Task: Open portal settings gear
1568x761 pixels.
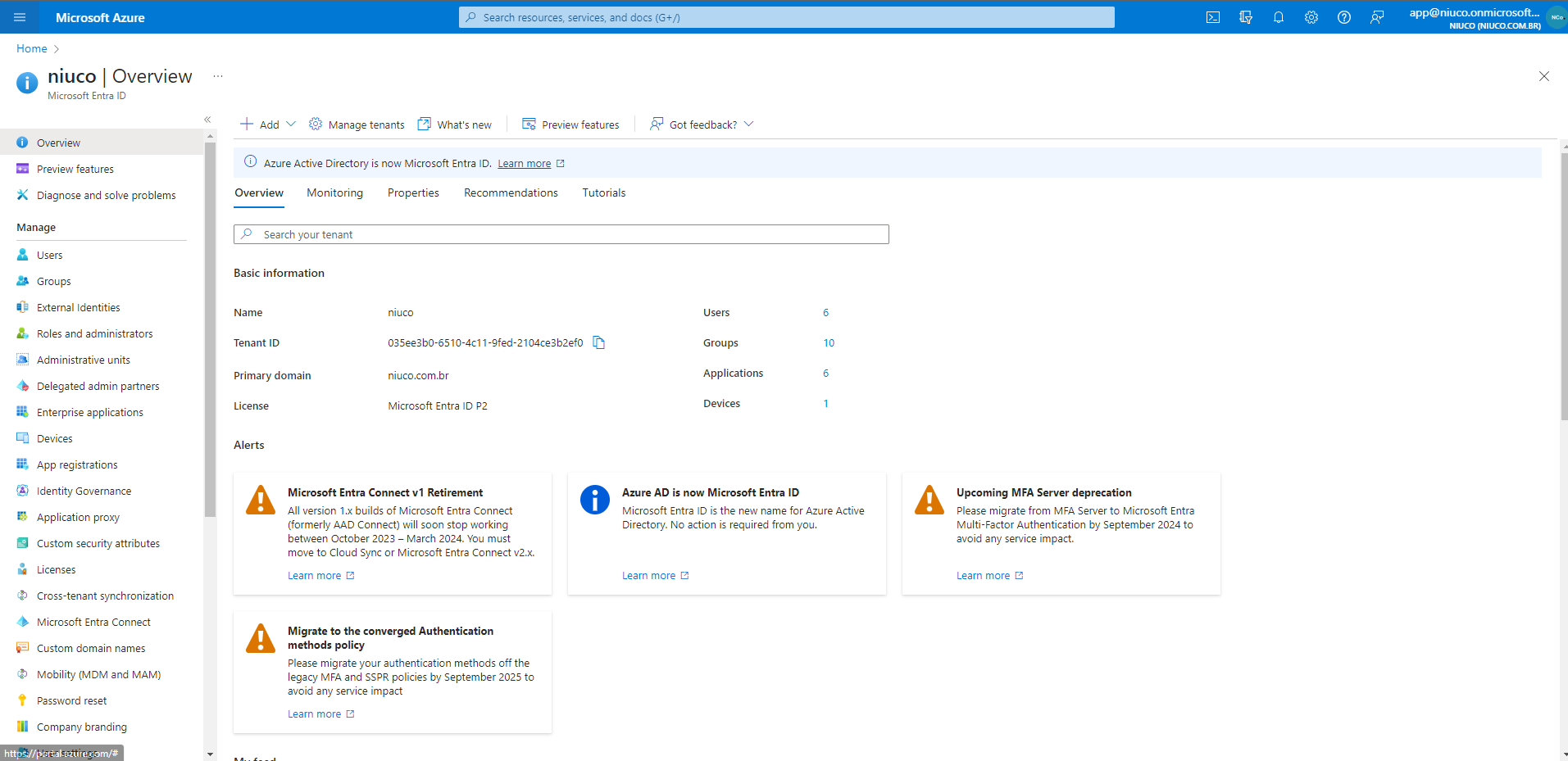Action: tap(1311, 17)
